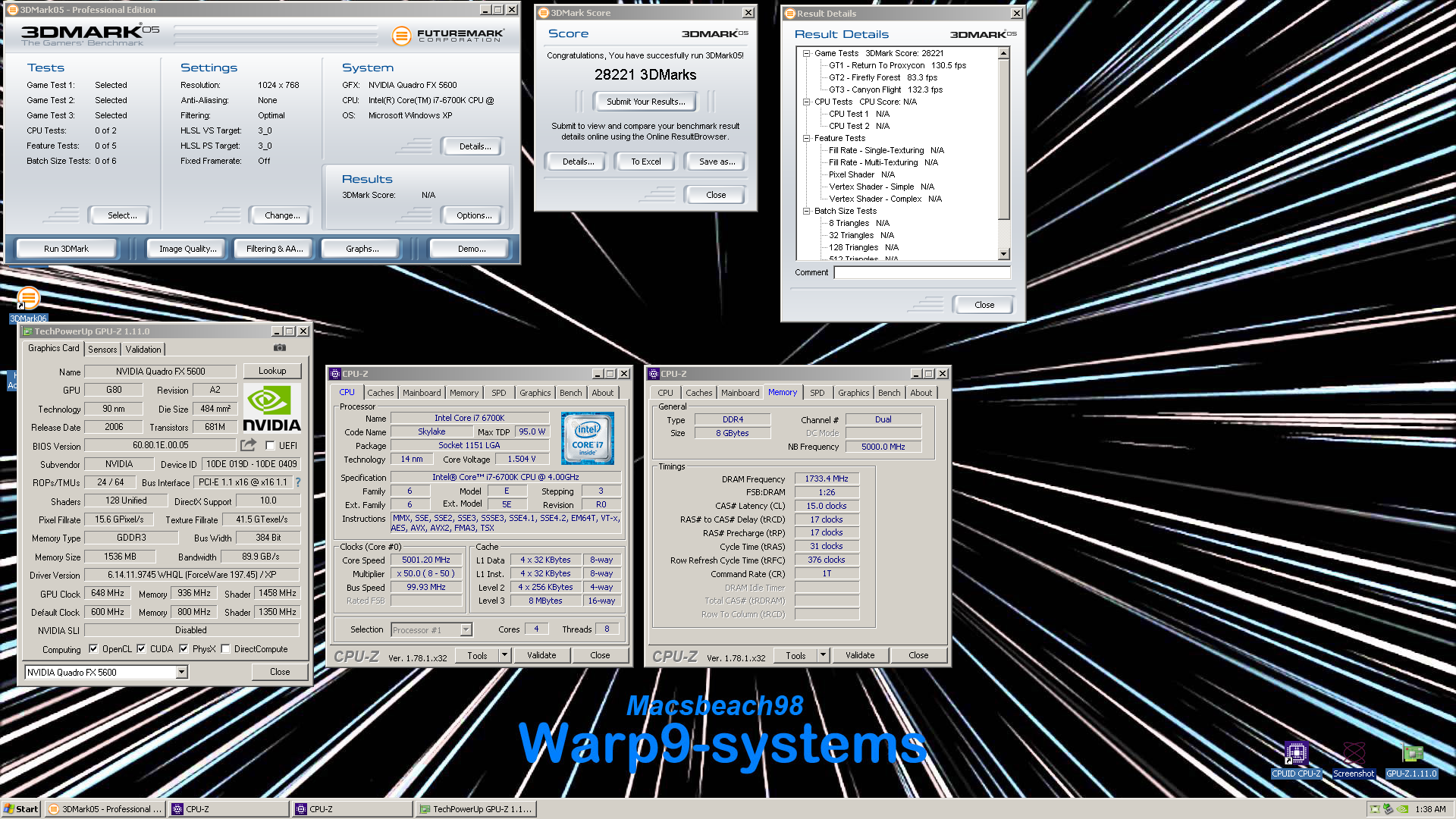Click the Lookup button in GPU-Z
1456x819 pixels.
(272, 371)
